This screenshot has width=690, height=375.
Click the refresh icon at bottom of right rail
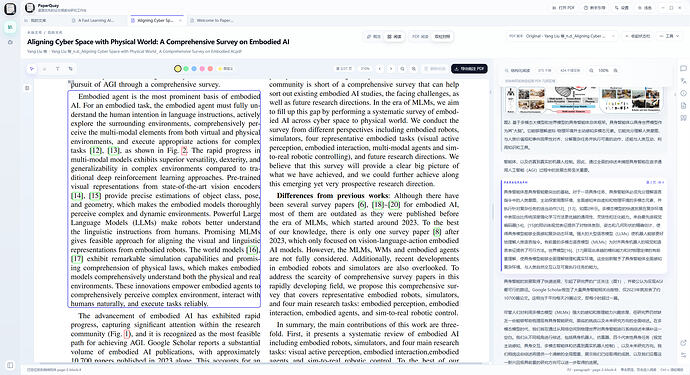[x=683, y=343]
